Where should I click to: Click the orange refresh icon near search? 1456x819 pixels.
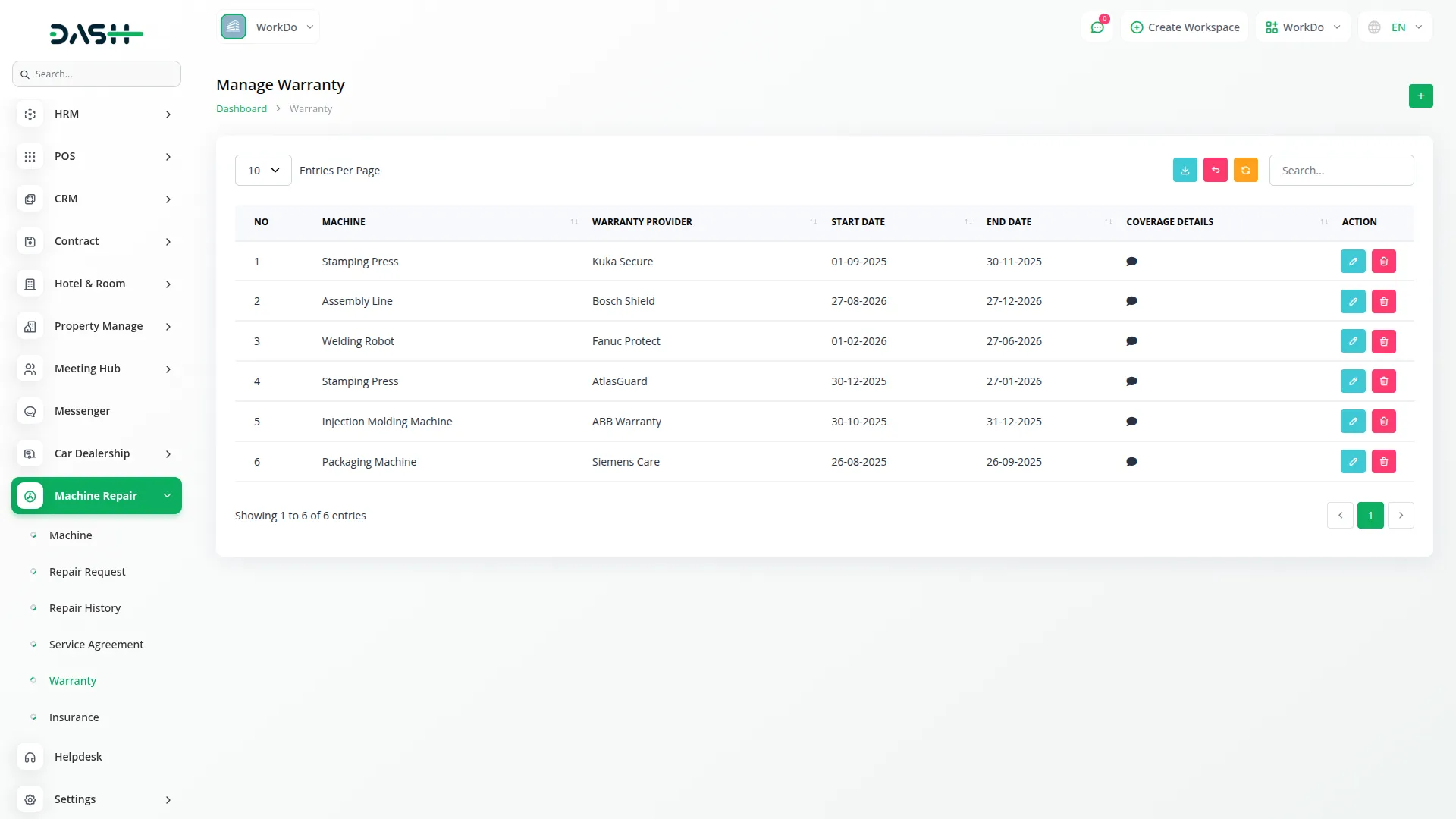click(1246, 170)
